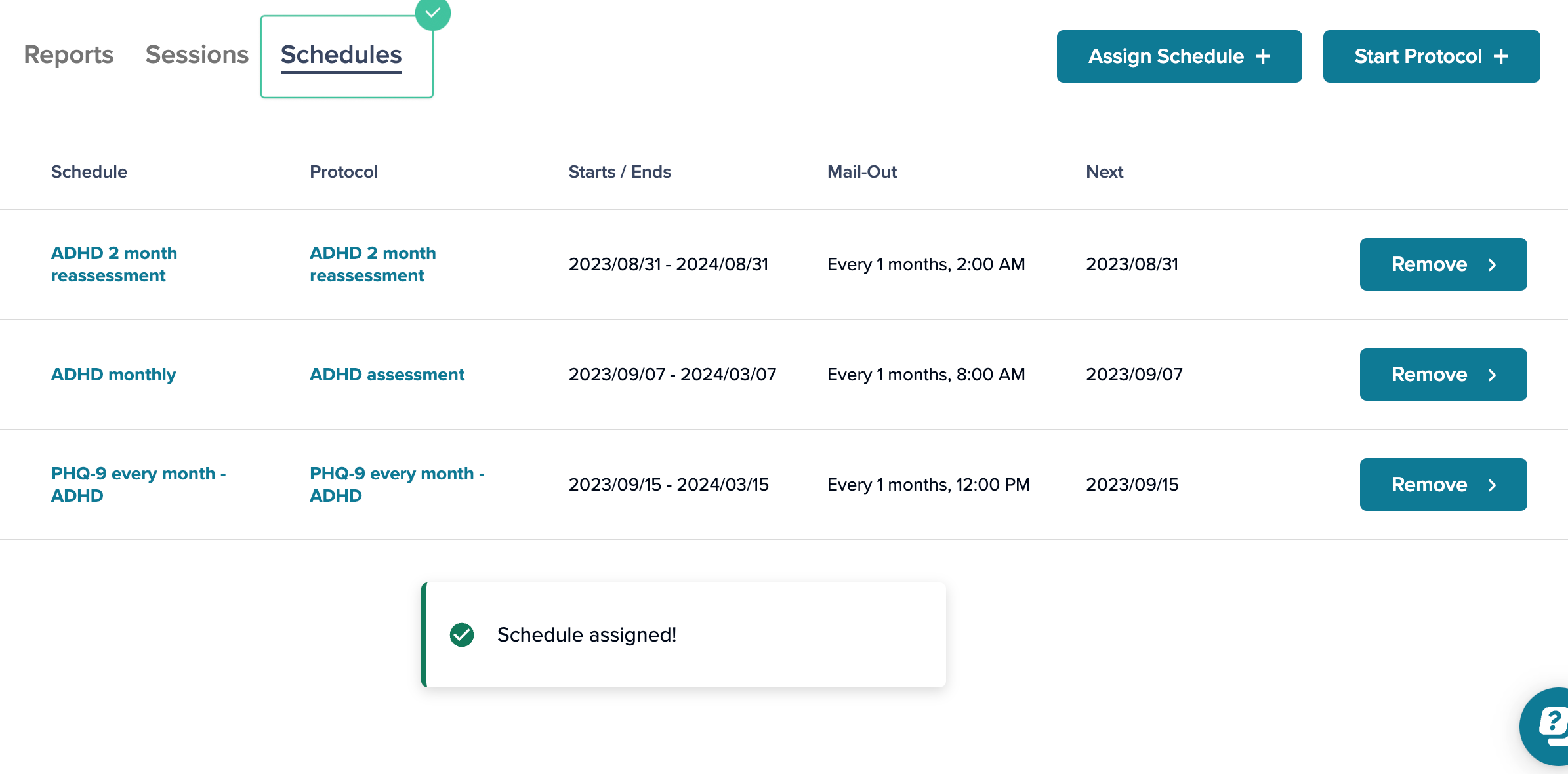The image size is (1568, 774).
Task: Click the Starts / Ends column header
Action: (619, 172)
